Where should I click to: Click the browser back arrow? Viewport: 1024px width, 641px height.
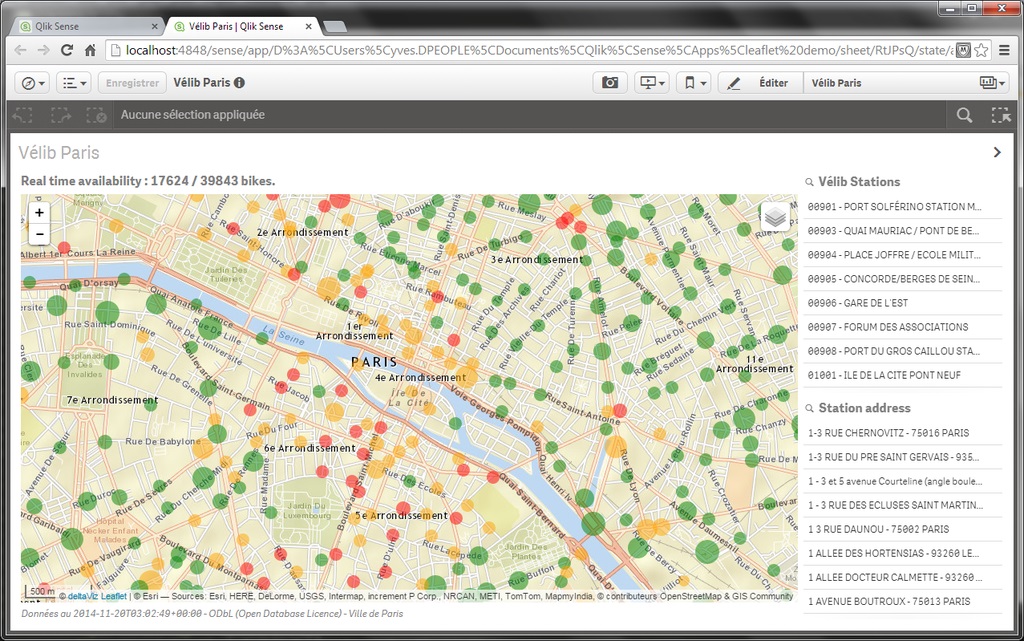click(x=21, y=50)
